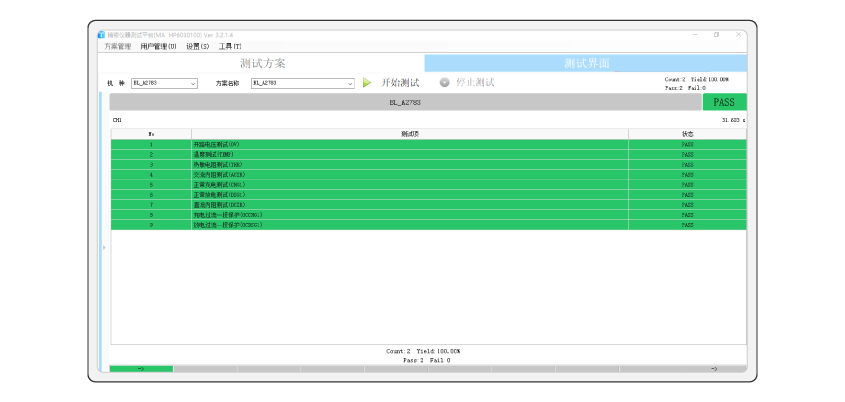Open the 方案管理 menu
The image size is (845, 402).
[x=117, y=46]
